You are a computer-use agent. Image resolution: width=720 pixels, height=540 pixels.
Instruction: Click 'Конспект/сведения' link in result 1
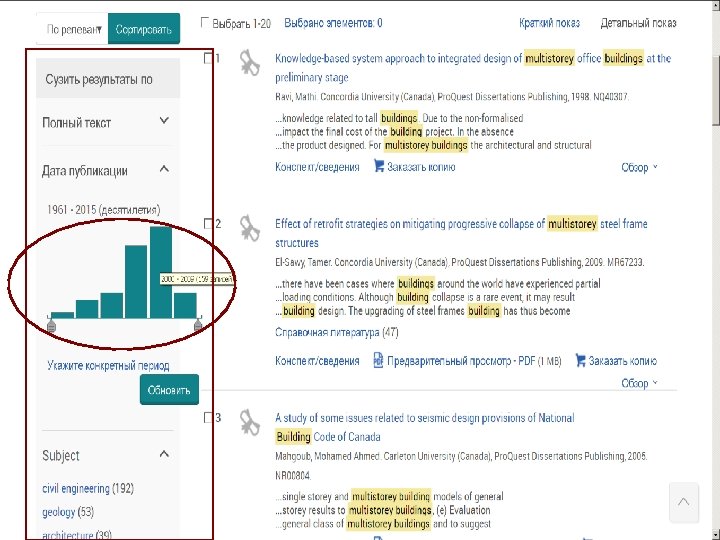coord(317,167)
